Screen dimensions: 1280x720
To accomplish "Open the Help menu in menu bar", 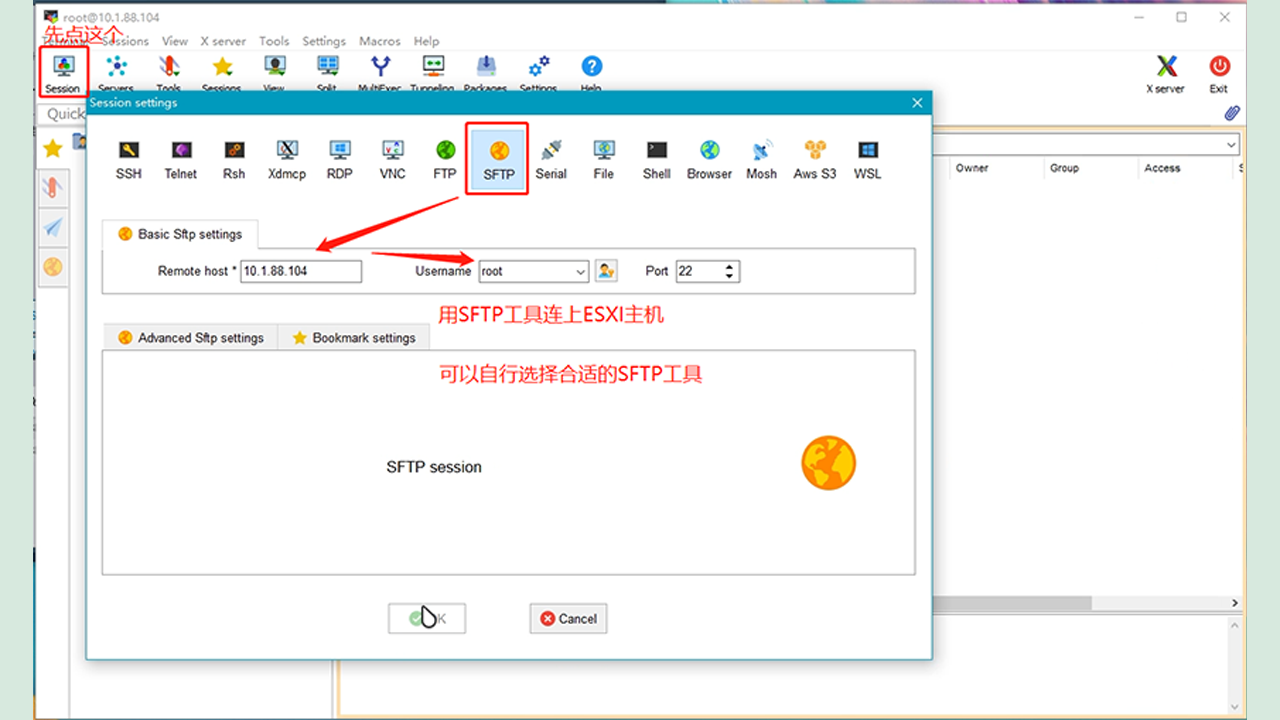I will 427,41.
